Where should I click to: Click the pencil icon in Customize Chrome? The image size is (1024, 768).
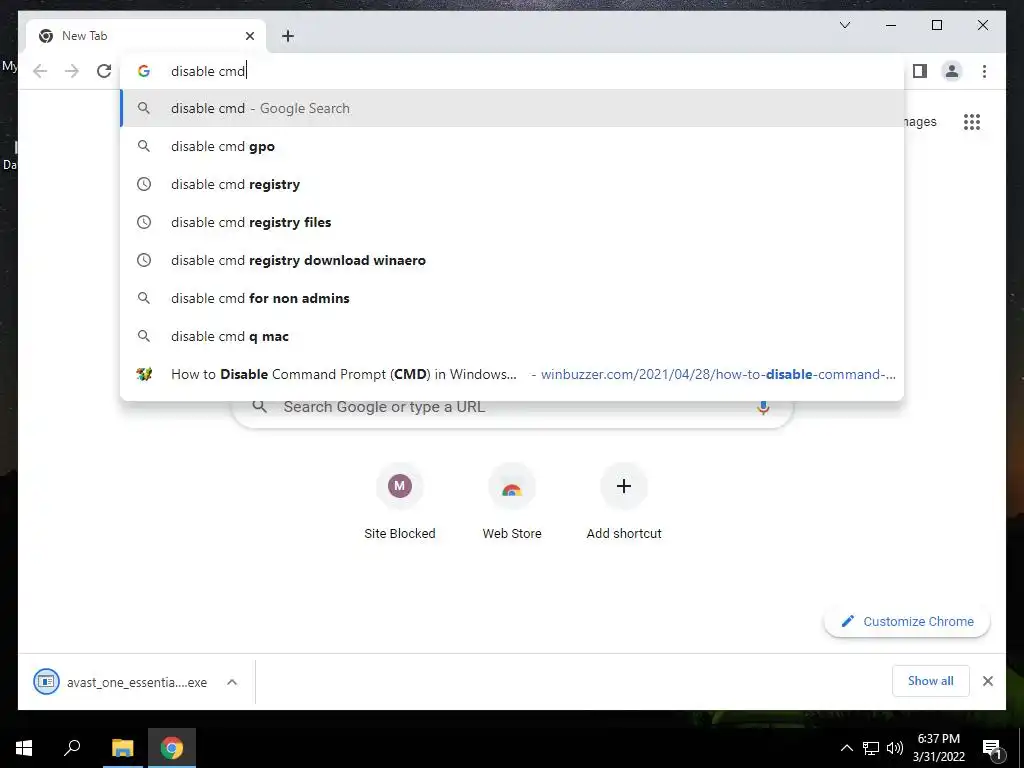pyautogui.click(x=848, y=621)
